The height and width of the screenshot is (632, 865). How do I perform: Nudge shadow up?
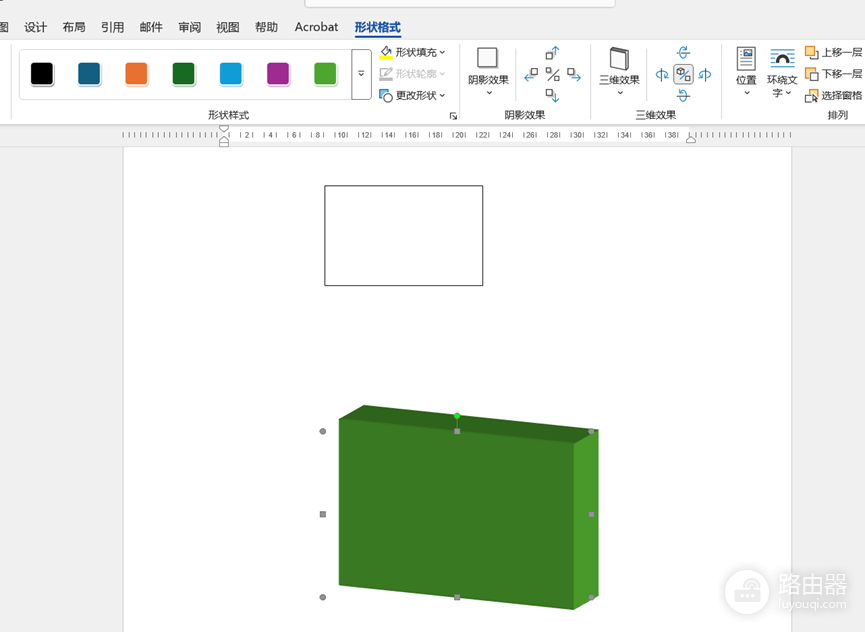click(x=553, y=53)
